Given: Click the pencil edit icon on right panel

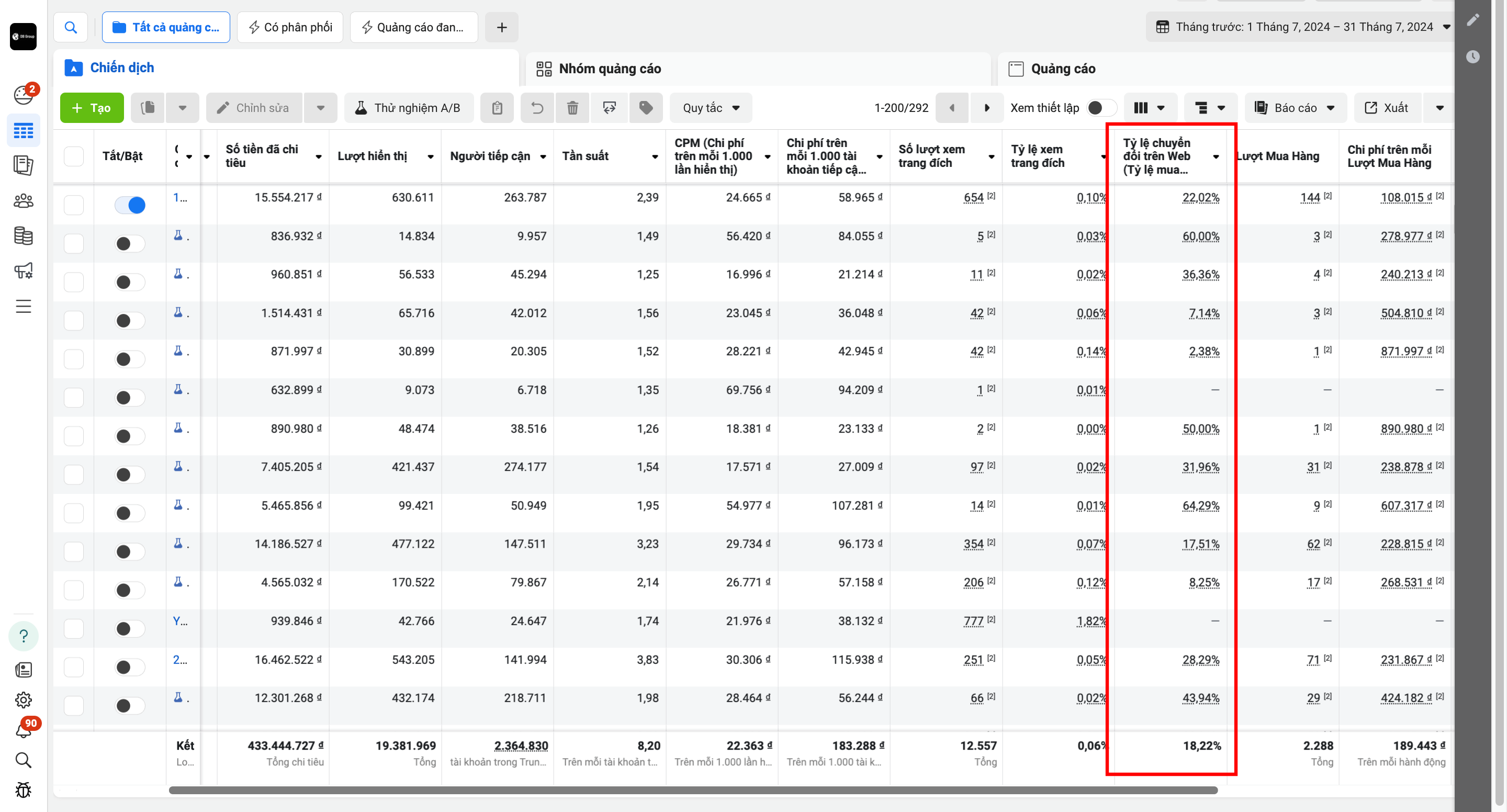Looking at the screenshot, I should tap(1473, 20).
